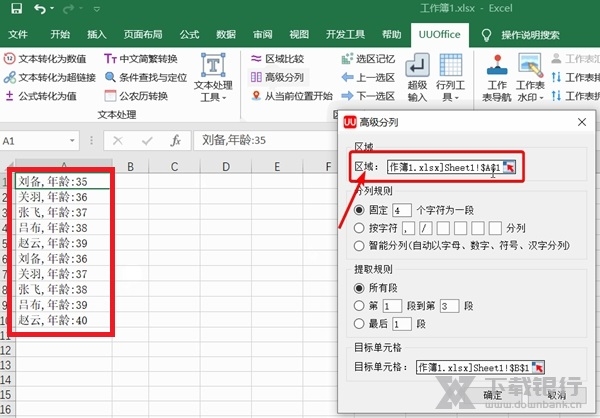Click the Name Box showing A1
This screenshot has height=418, width=600.
[34, 141]
